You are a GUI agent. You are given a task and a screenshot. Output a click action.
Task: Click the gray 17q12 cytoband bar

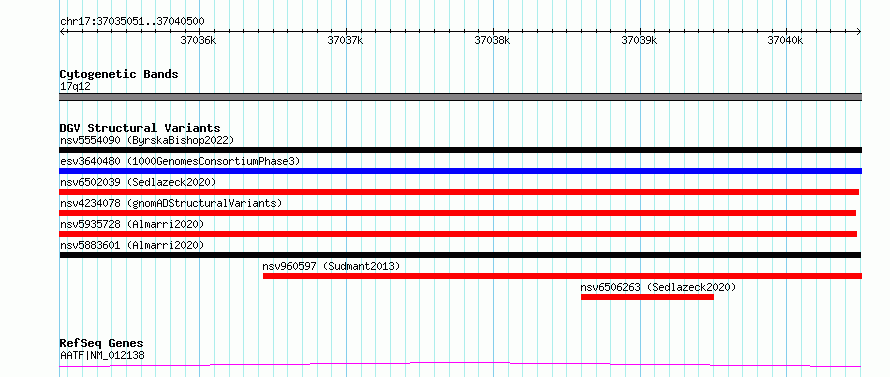pos(460,97)
